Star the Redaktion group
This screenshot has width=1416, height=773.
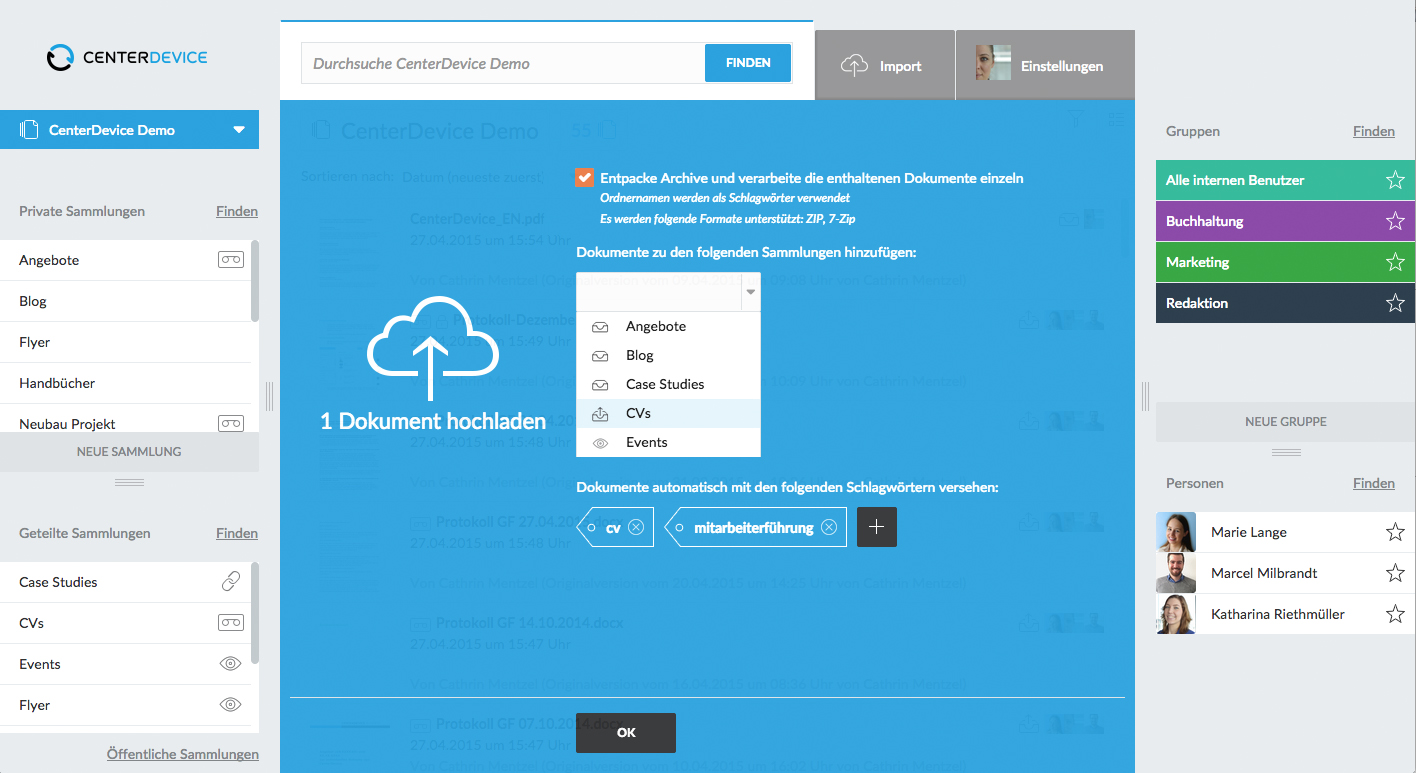point(1395,303)
